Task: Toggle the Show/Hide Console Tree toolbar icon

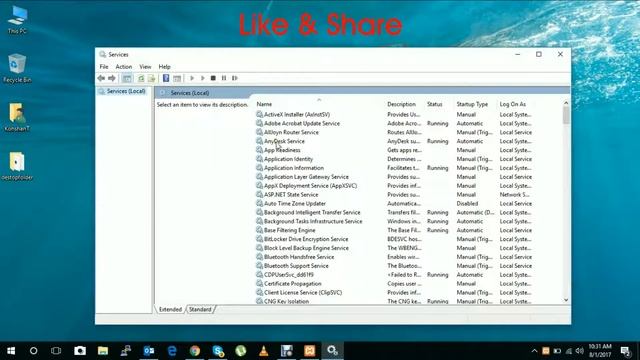Action: click(127, 78)
